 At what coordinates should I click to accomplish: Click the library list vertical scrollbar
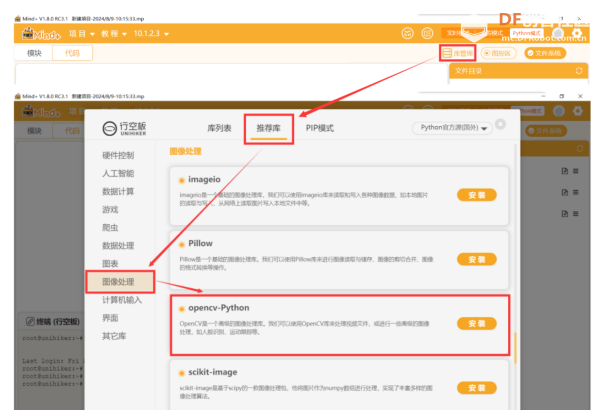515,348
